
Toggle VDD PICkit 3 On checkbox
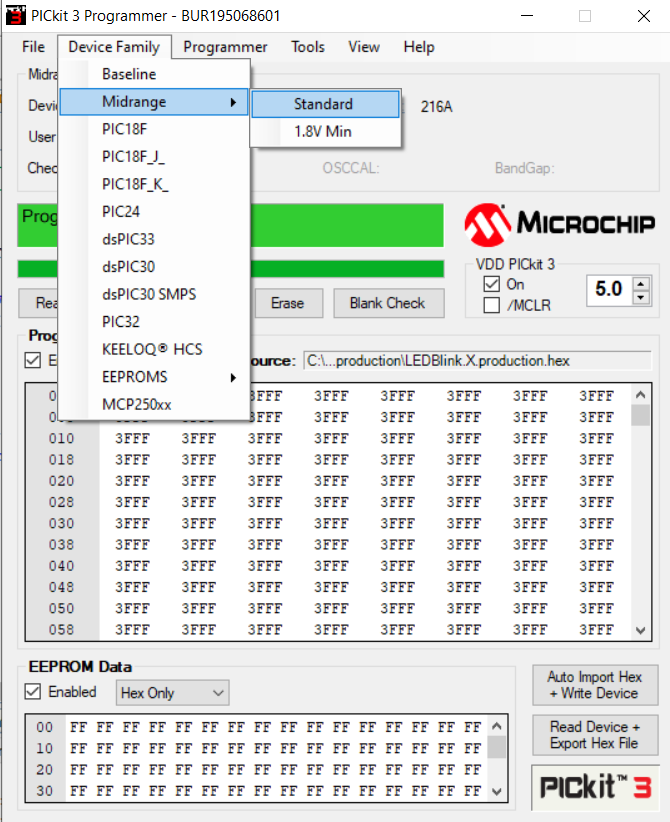pyautogui.click(x=491, y=284)
